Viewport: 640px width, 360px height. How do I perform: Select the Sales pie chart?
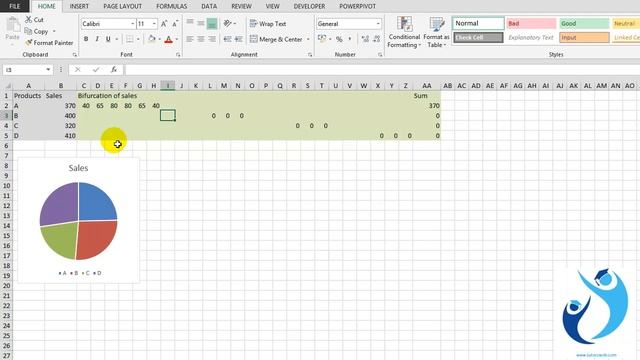coord(78,220)
